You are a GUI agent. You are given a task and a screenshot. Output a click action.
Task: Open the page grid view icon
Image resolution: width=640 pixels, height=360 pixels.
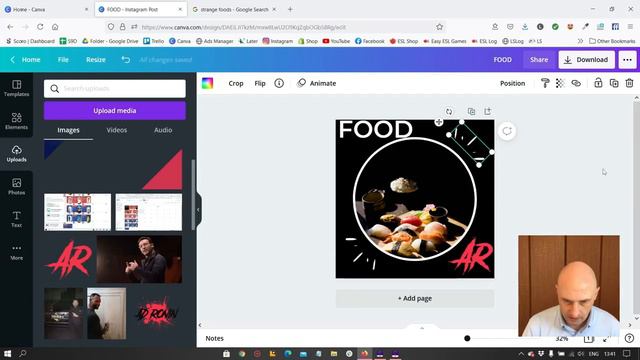click(589, 339)
